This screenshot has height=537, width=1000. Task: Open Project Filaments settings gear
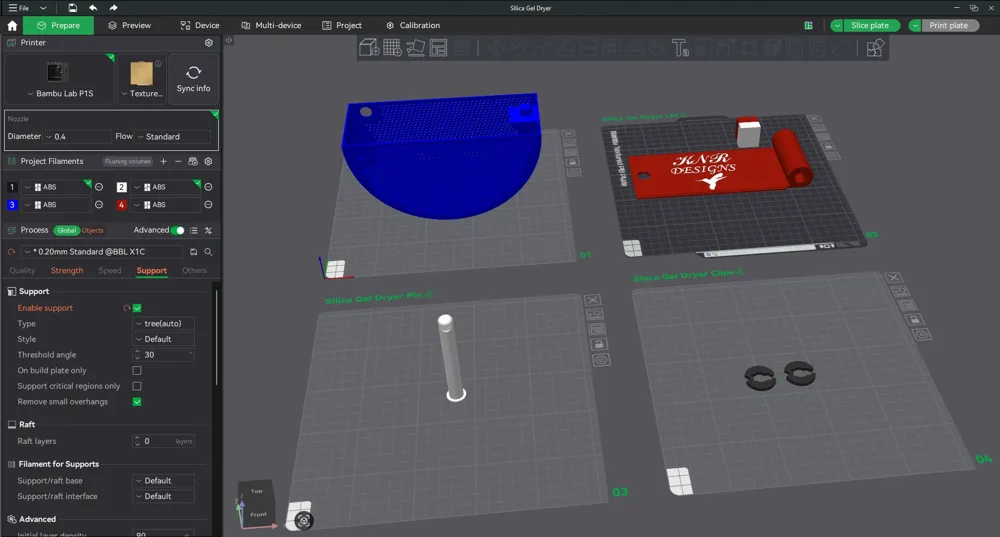[x=208, y=161]
